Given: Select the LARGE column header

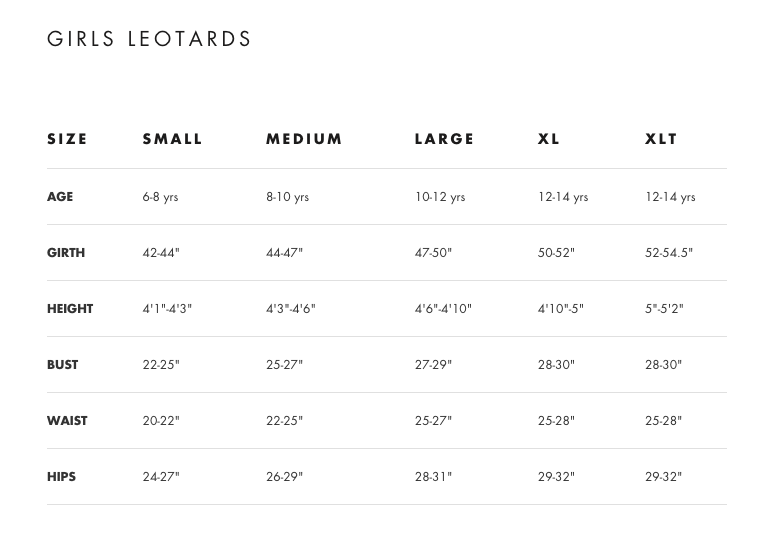Looking at the screenshot, I should 445,139.
